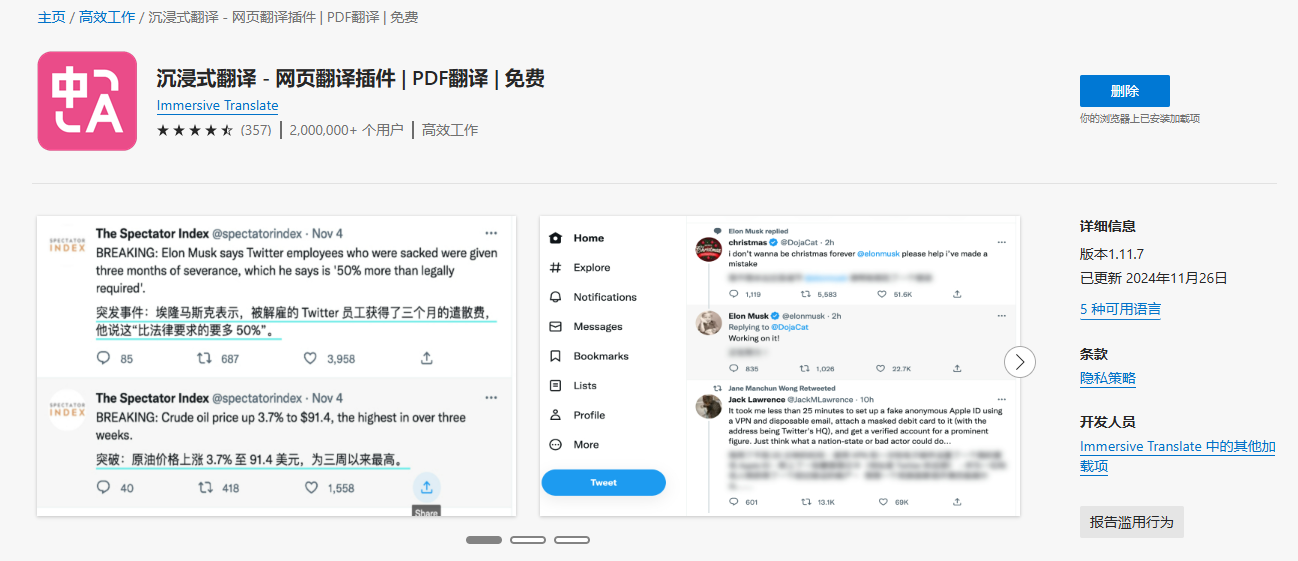This screenshot has height=561, width=1298.
Task: Open 隐私策略 link
Action: click(1108, 378)
